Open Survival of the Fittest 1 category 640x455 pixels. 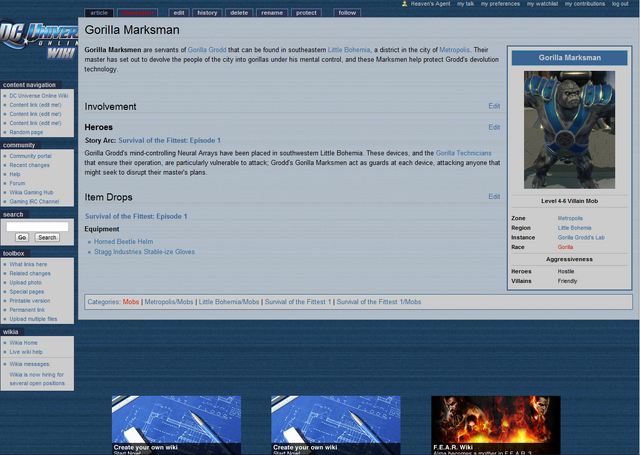[x=298, y=302]
